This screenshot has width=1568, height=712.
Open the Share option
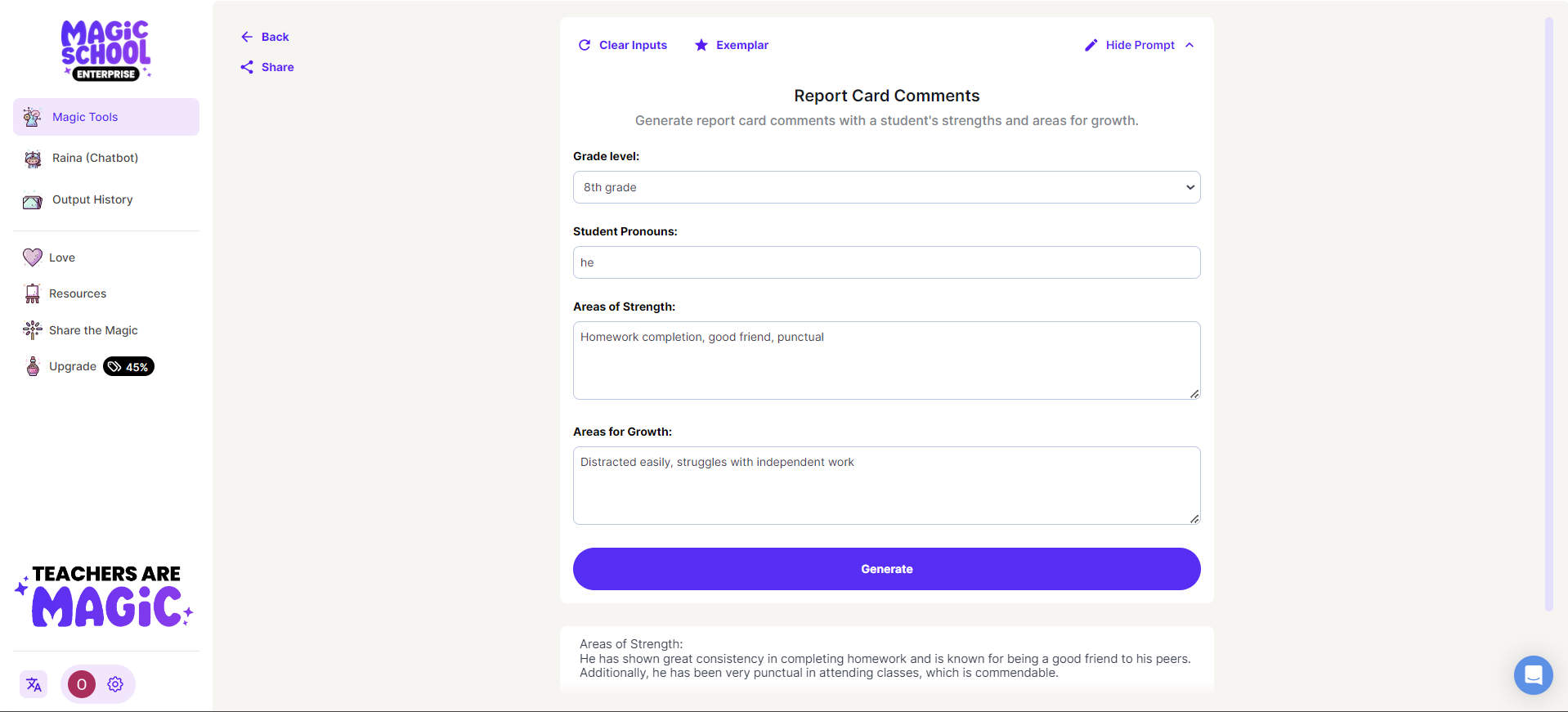click(267, 67)
